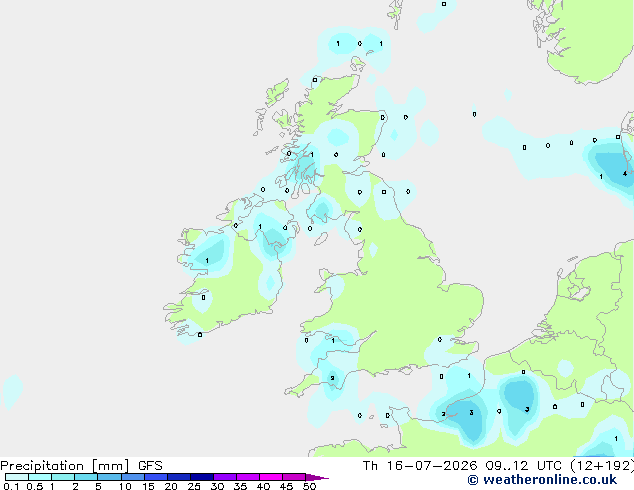
Task: Click the weatheronline.co.uk copyright link
Action: (x=542, y=480)
